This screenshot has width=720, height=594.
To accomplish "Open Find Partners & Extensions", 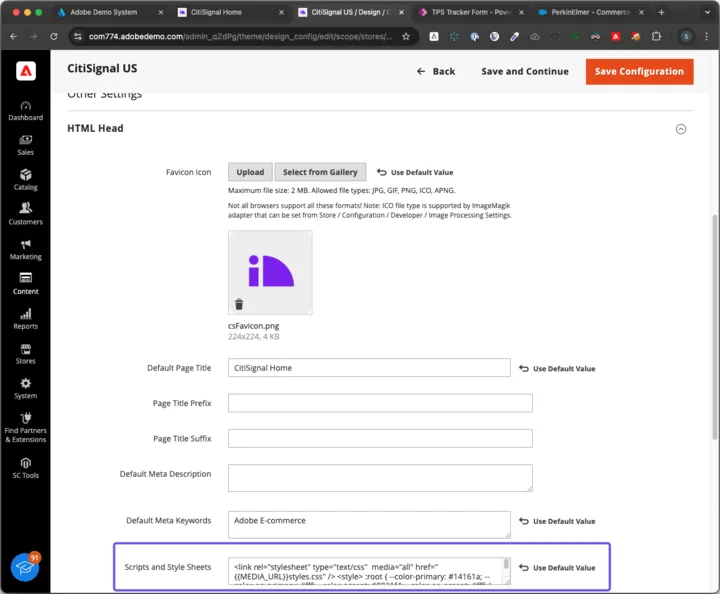I will point(26,428).
